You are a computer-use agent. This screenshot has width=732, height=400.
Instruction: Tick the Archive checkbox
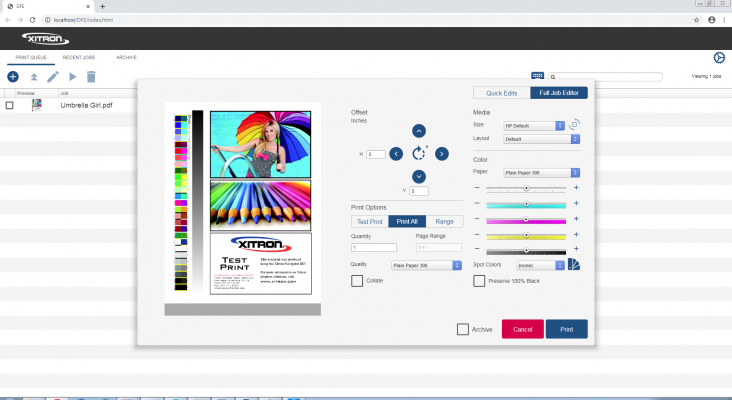(x=462, y=329)
